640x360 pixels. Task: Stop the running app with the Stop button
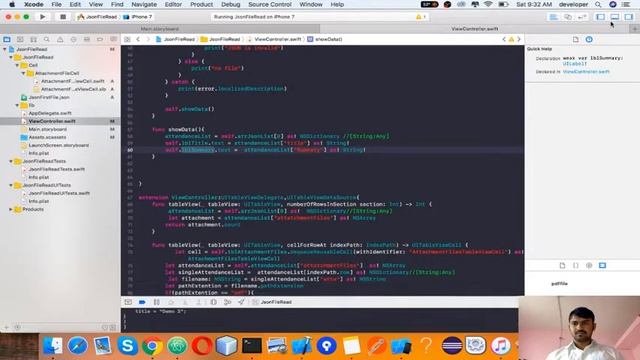click(x=62, y=17)
